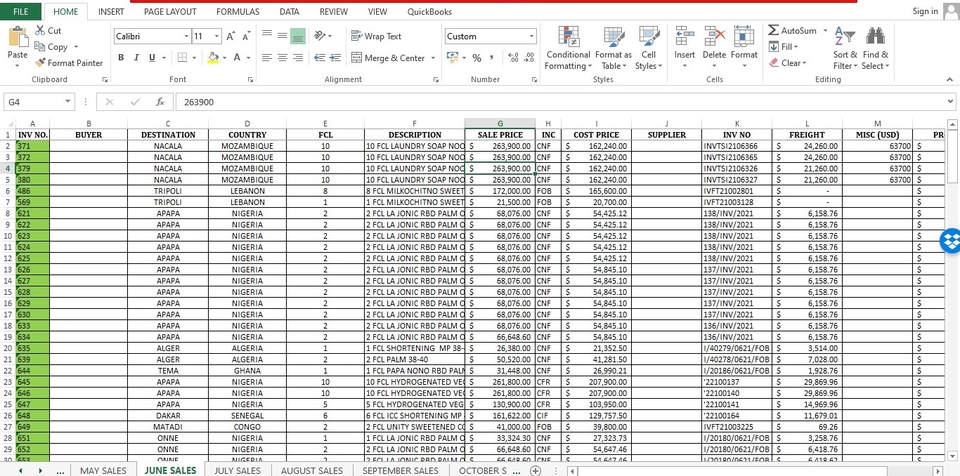Click the decrease decimal icon
This screenshot has height=476, width=960.
[x=529, y=58]
